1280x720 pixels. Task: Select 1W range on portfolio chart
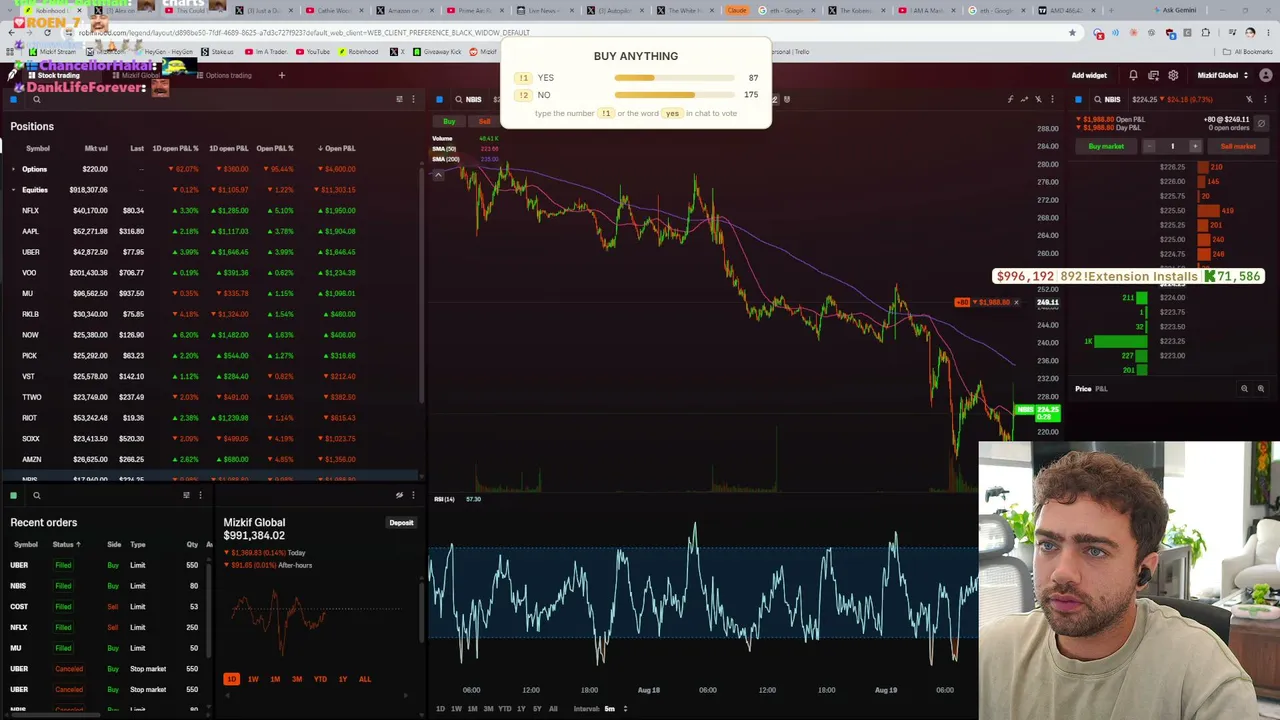(253, 679)
